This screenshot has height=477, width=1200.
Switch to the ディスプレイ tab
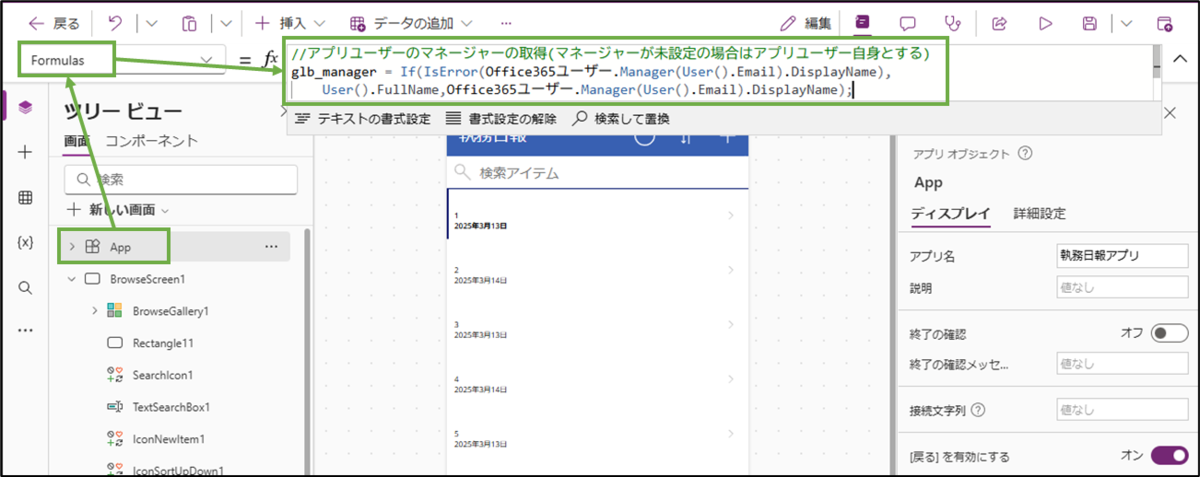click(951, 213)
